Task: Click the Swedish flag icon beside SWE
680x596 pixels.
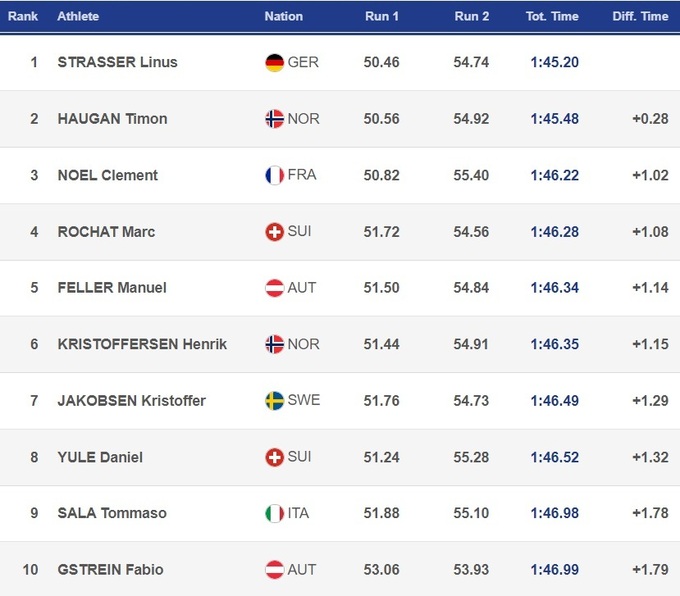Action: (x=274, y=400)
